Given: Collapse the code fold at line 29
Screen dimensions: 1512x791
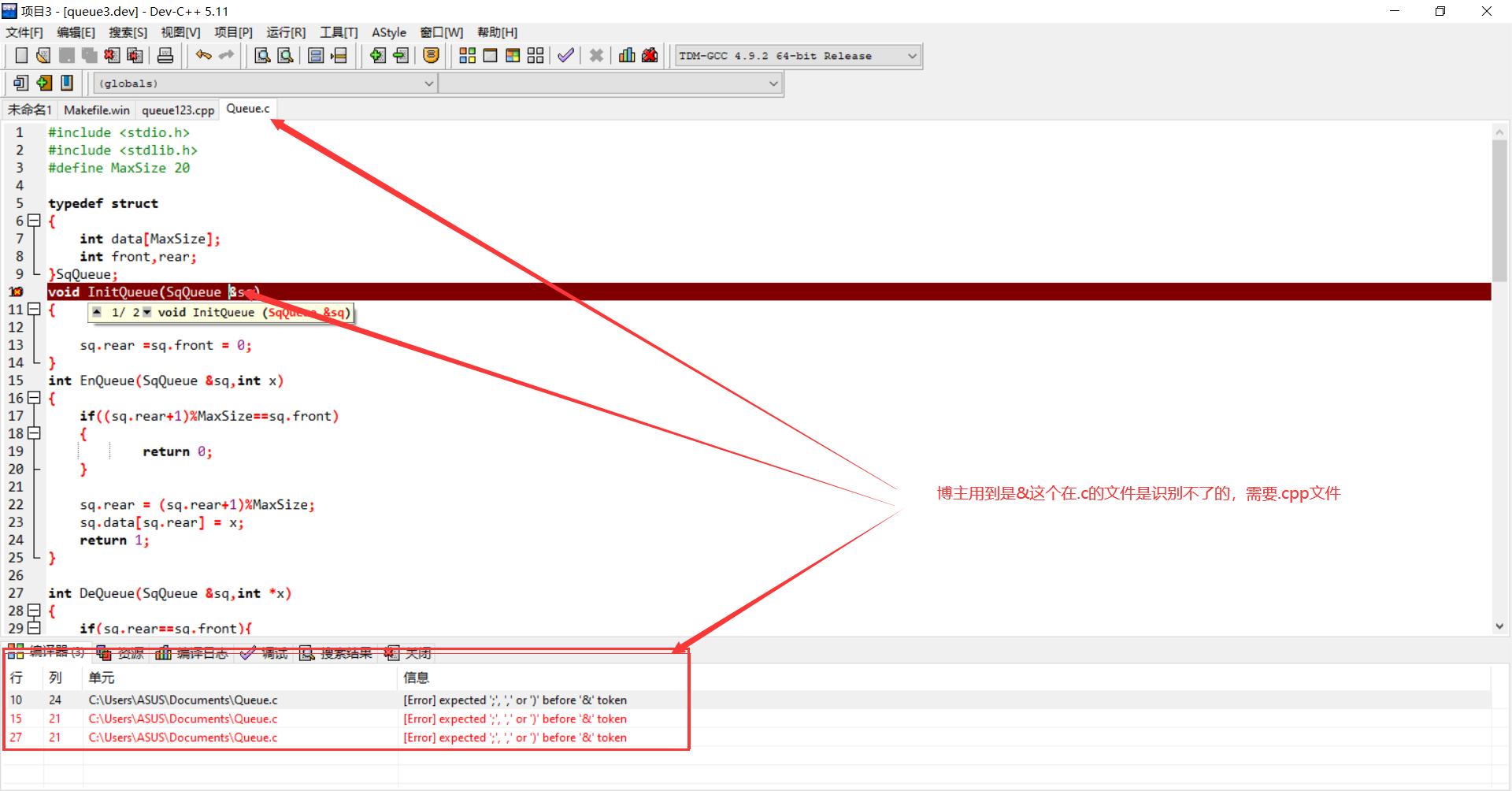Looking at the screenshot, I should click(x=34, y=628).
